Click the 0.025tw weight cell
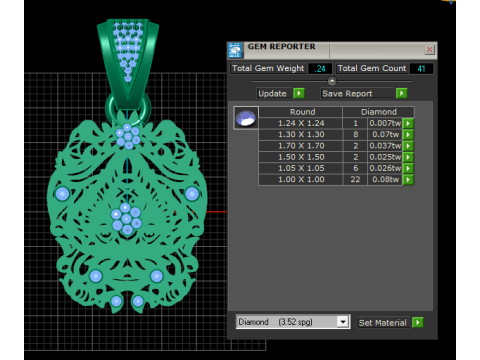The width and height of the screenshot is (480, 360). 385,157
